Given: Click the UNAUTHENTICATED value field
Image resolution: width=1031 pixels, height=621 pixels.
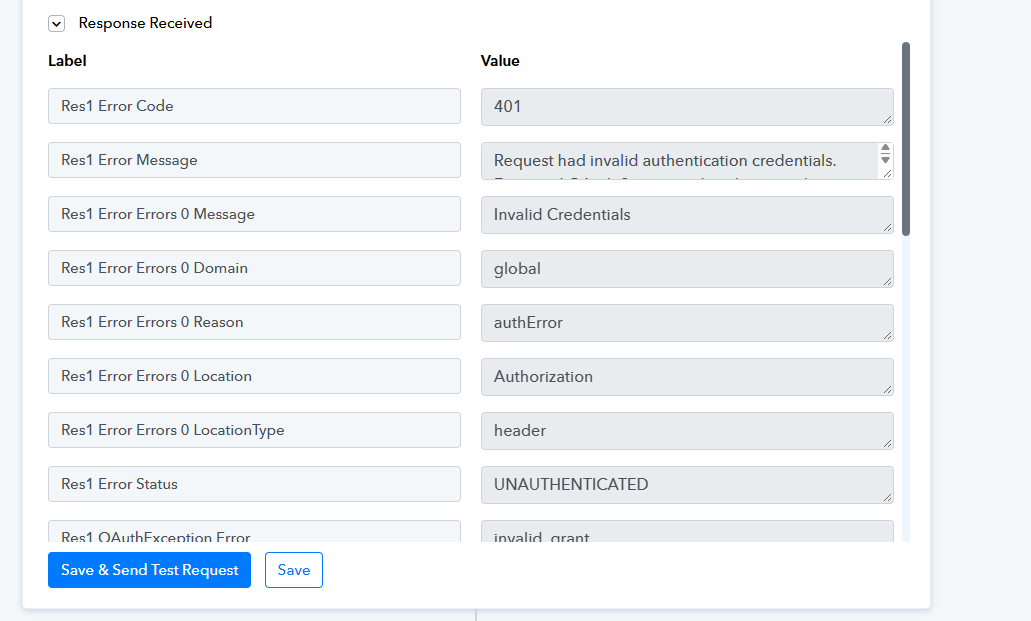Looking at the screenshot, I should pyautogui.click(x=687, y=484).
